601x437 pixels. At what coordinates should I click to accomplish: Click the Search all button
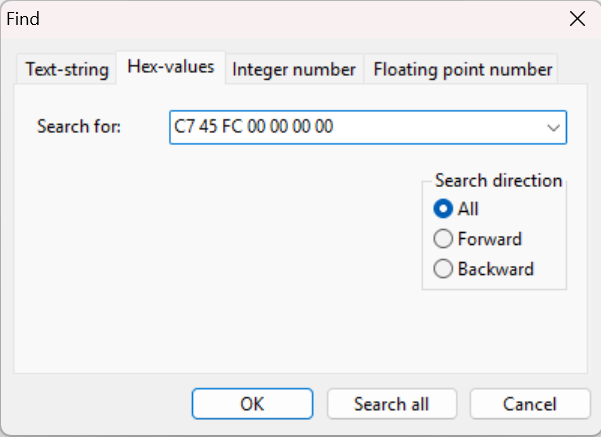point(391,404)
